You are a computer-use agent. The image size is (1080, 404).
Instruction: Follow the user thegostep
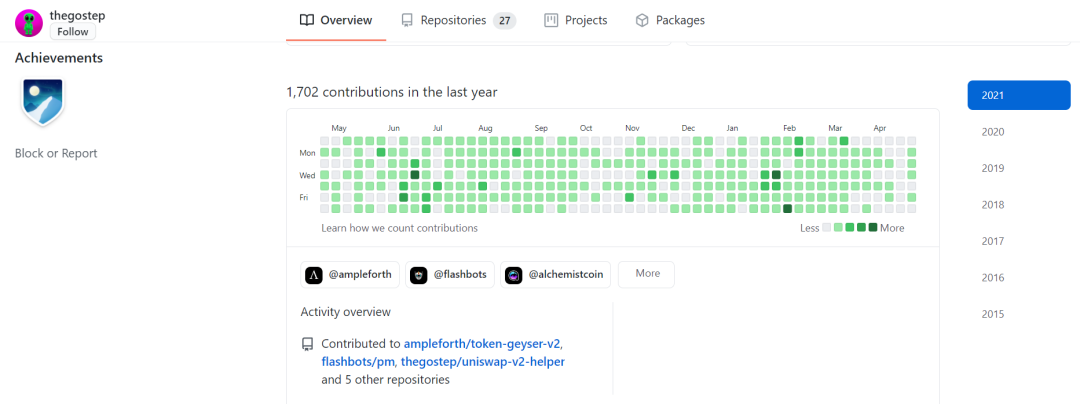(x=73, y=32)
